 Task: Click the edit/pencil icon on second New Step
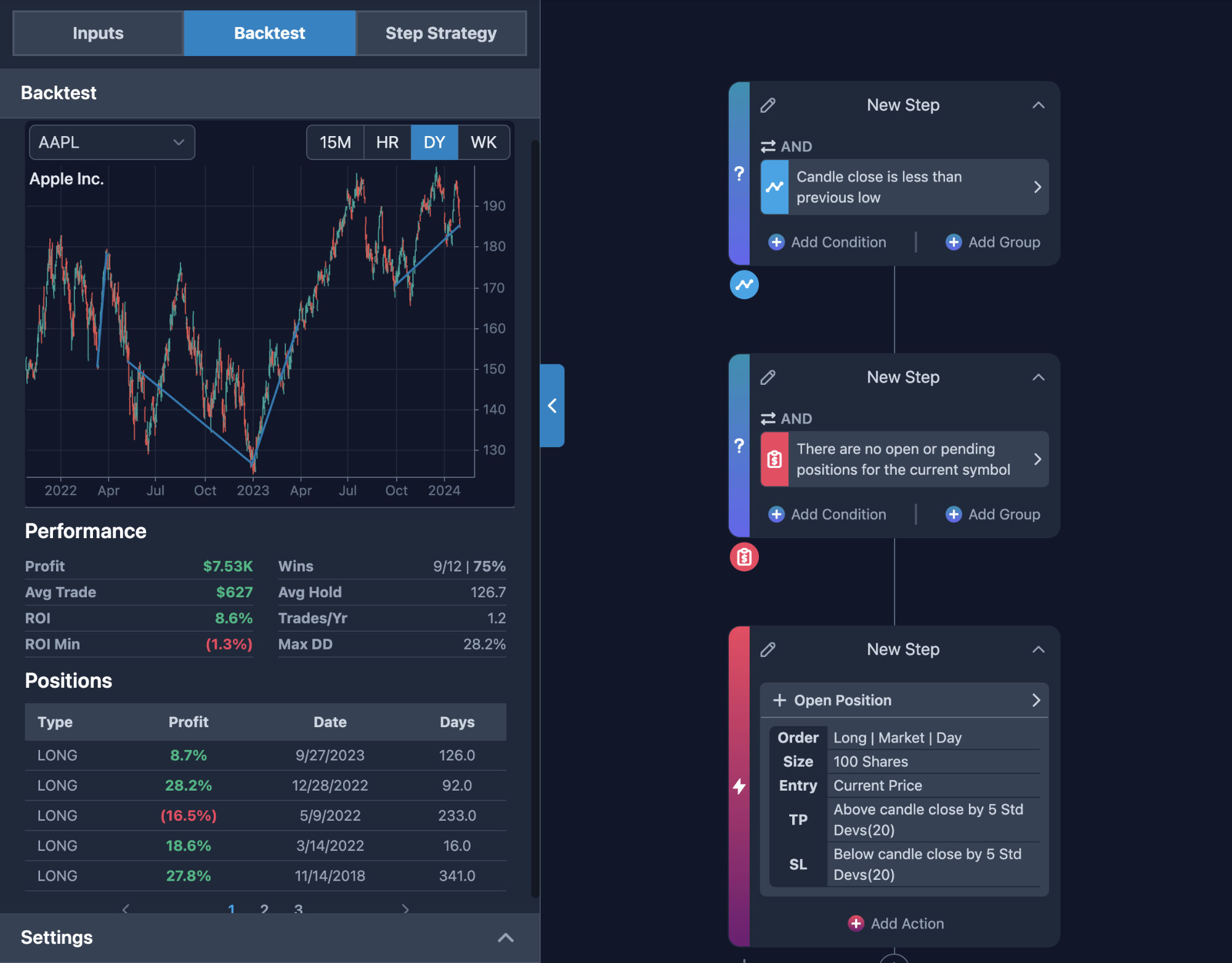click(x=768, y=377)
